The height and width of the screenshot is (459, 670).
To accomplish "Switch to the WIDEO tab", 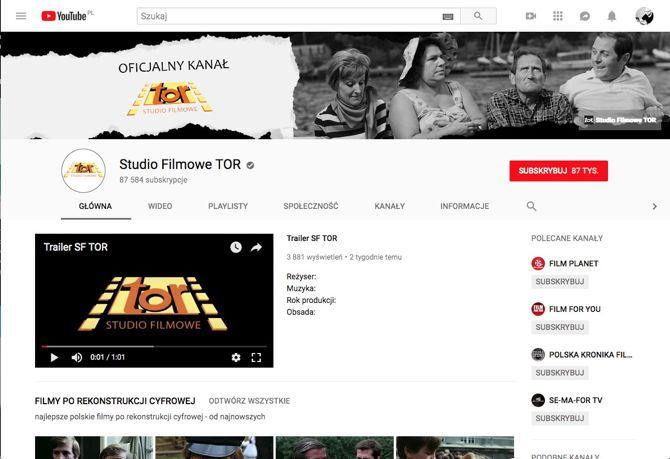I will tap(160, 206).
